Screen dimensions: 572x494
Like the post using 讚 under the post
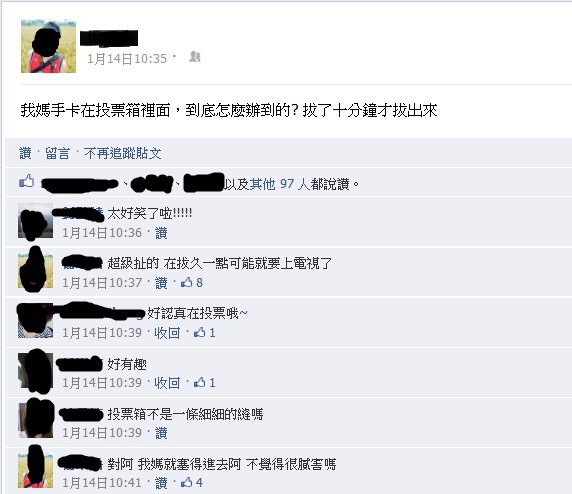click(25, 153)
